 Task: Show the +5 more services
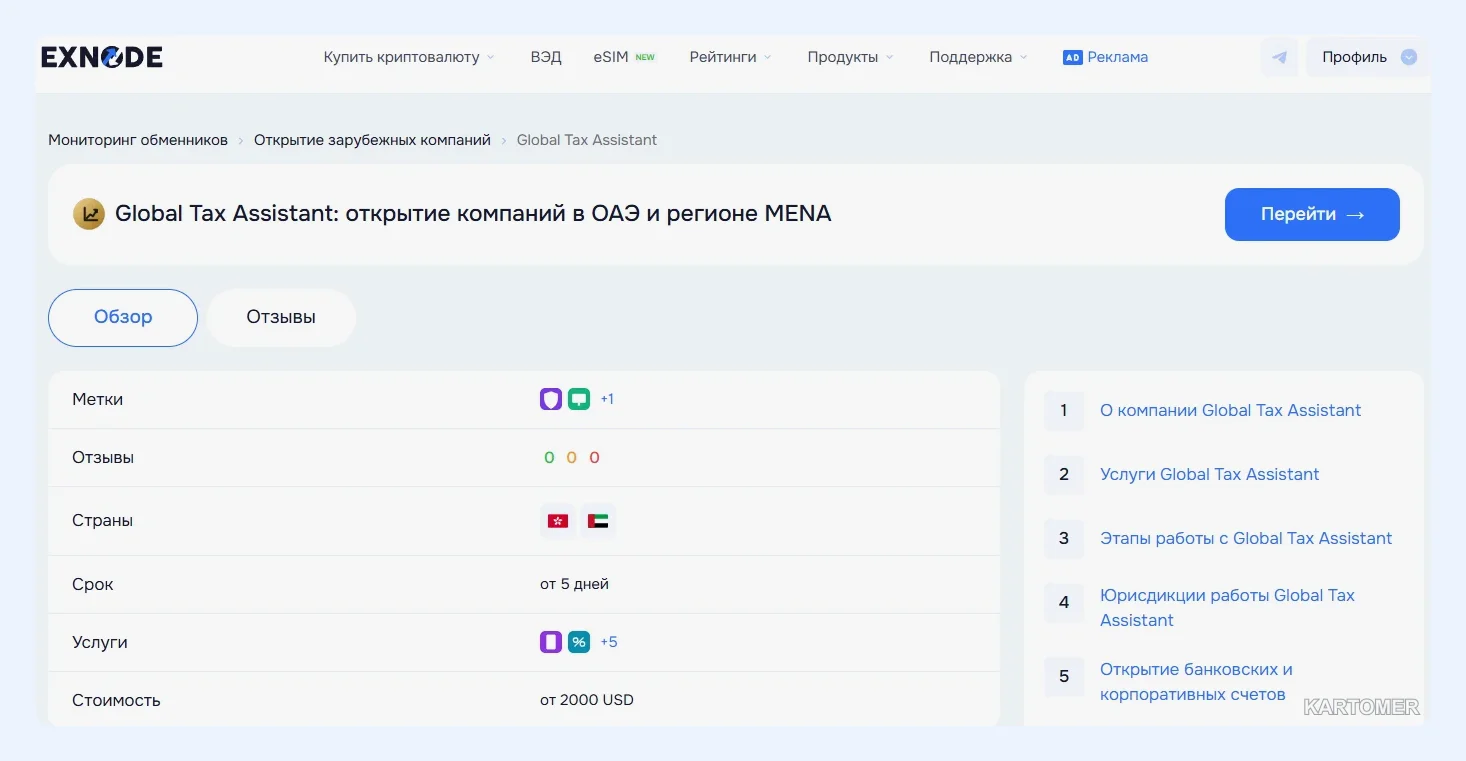point(609,642)
